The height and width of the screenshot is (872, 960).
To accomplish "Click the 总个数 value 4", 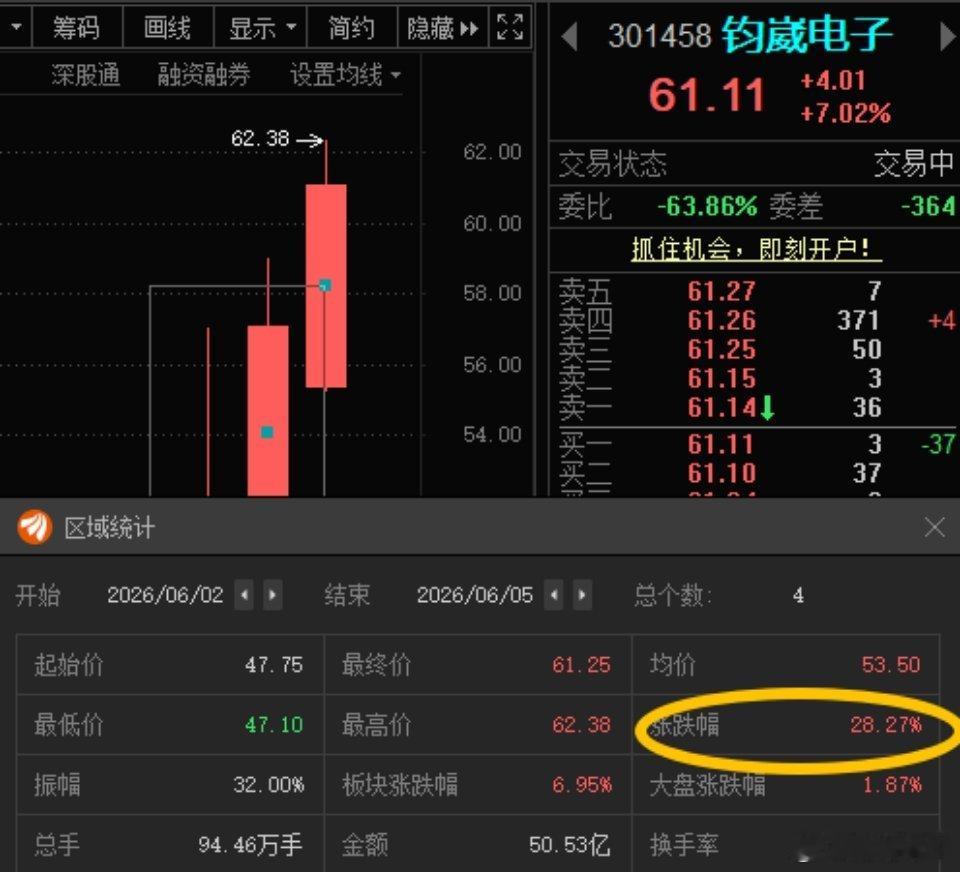I will 798,595.
